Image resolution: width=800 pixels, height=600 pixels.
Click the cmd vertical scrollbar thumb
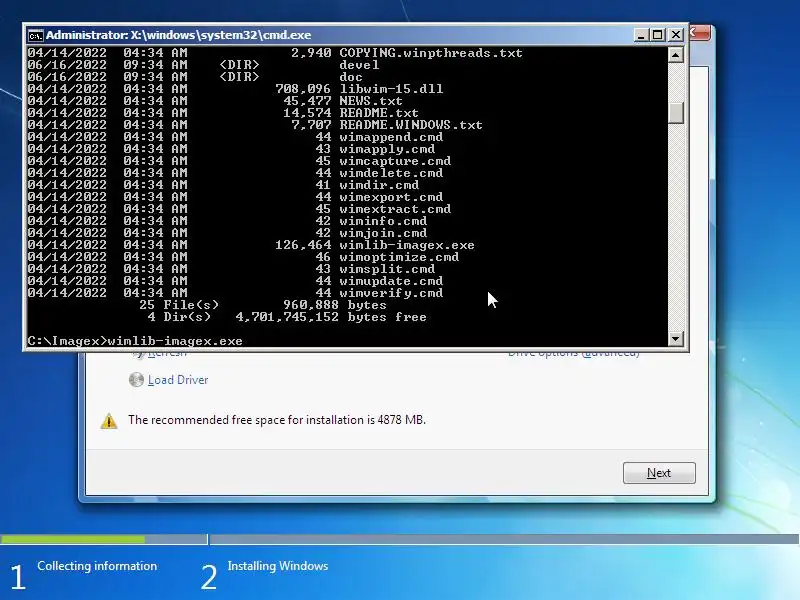click(676, 113)
